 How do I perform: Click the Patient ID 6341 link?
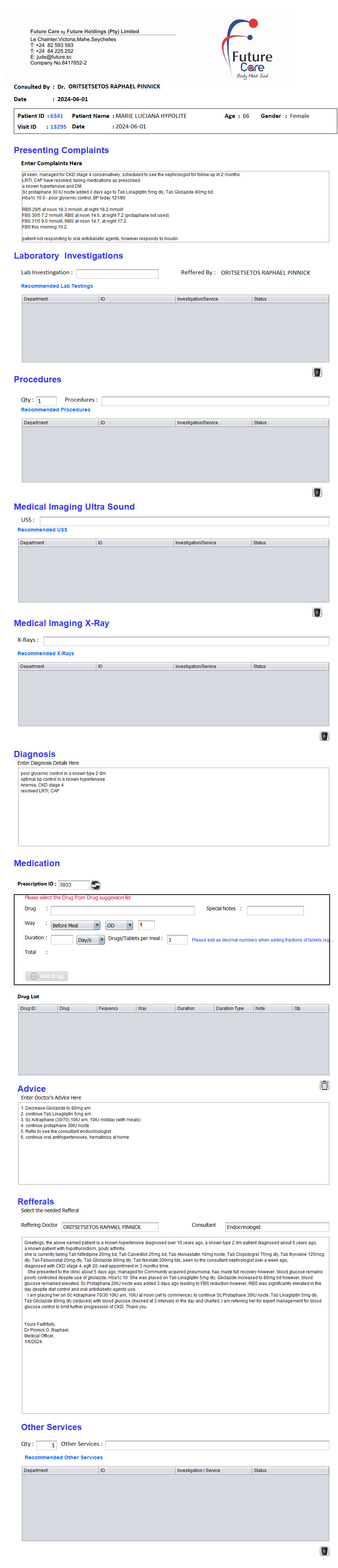[57, 116]
